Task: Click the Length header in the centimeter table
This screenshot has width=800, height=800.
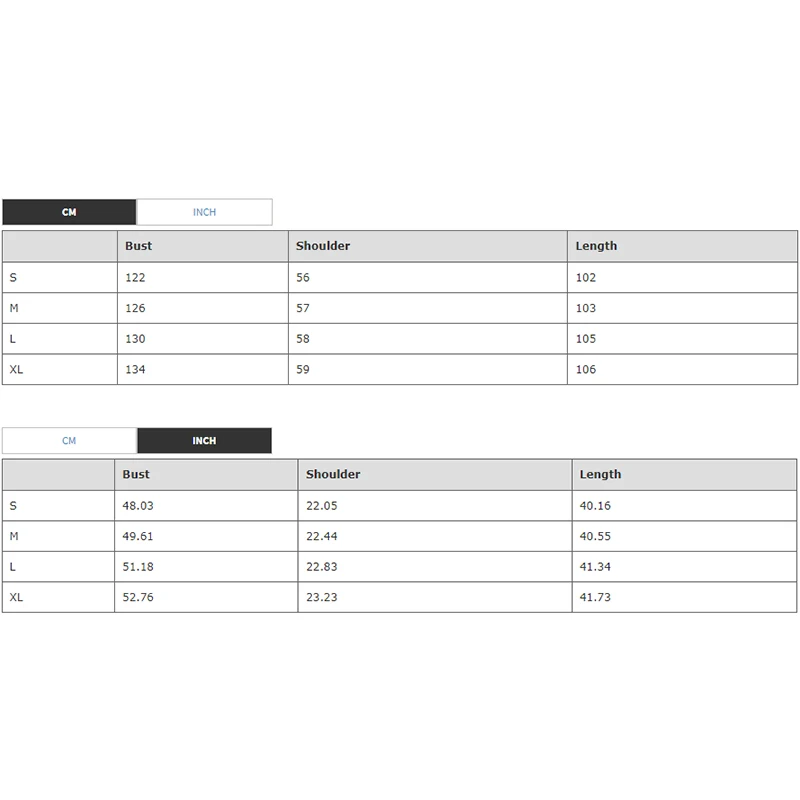Action: tap(596, 246)
